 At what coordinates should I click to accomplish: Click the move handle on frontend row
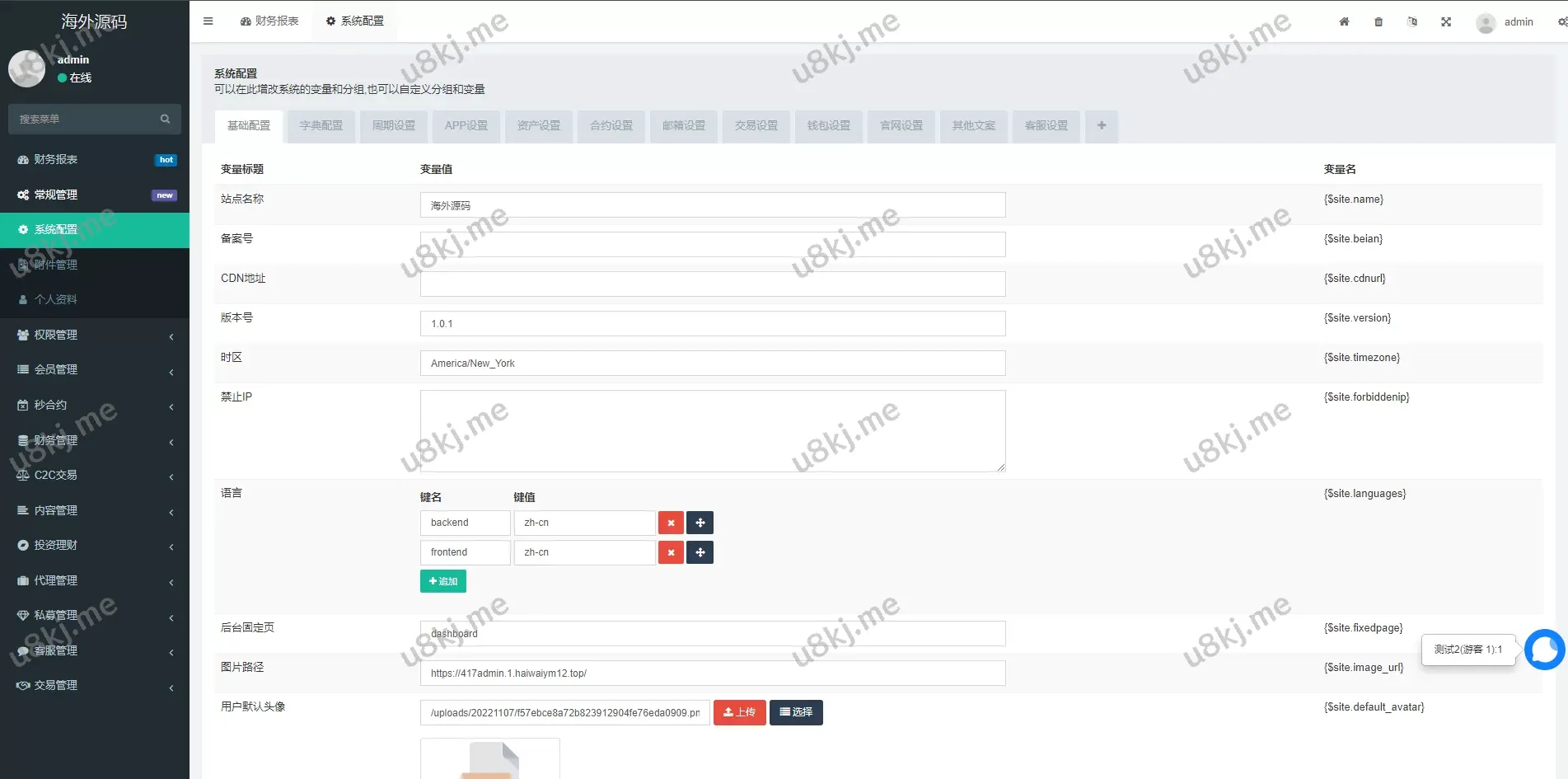(700, 552)
